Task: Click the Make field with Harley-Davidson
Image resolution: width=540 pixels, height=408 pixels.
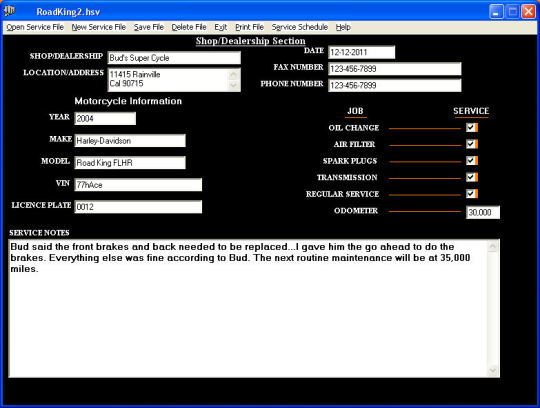Action: [130, 140]
